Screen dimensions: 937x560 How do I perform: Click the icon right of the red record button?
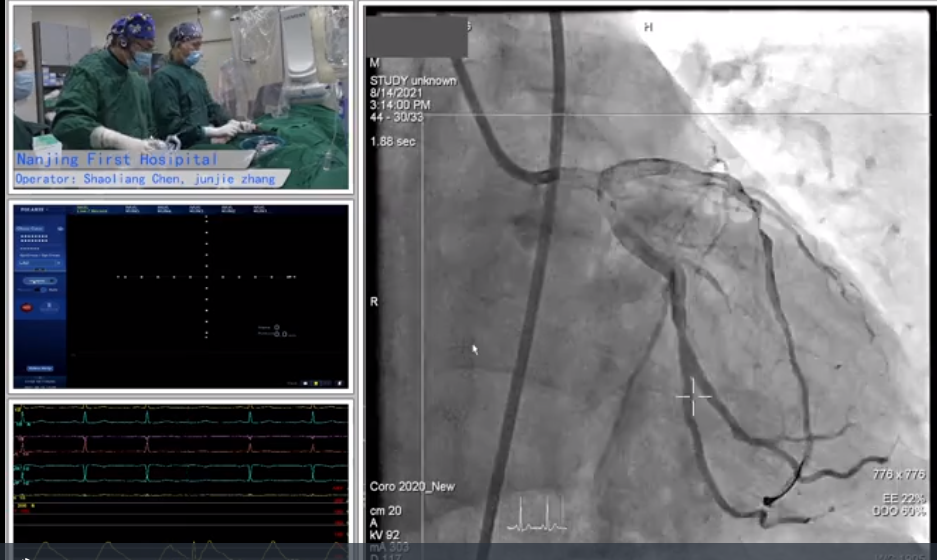49,307
